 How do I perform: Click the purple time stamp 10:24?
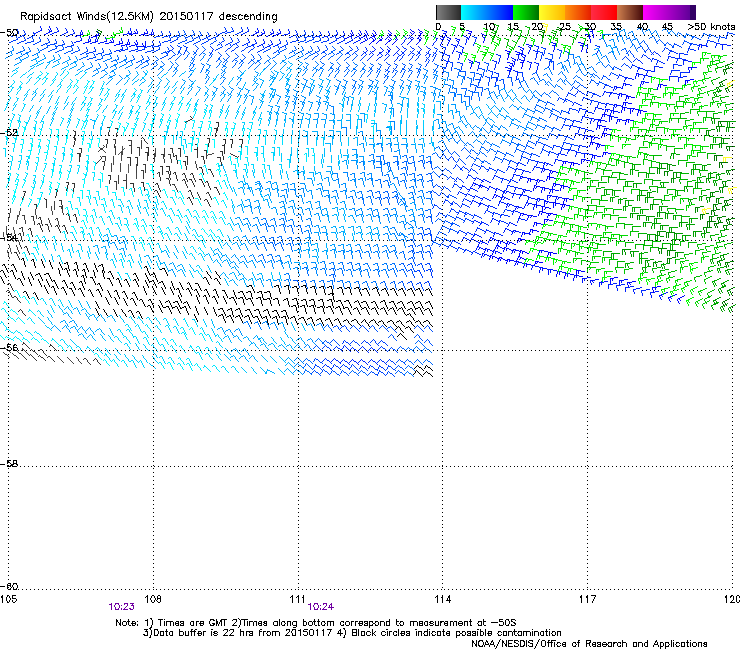point(321,607)
